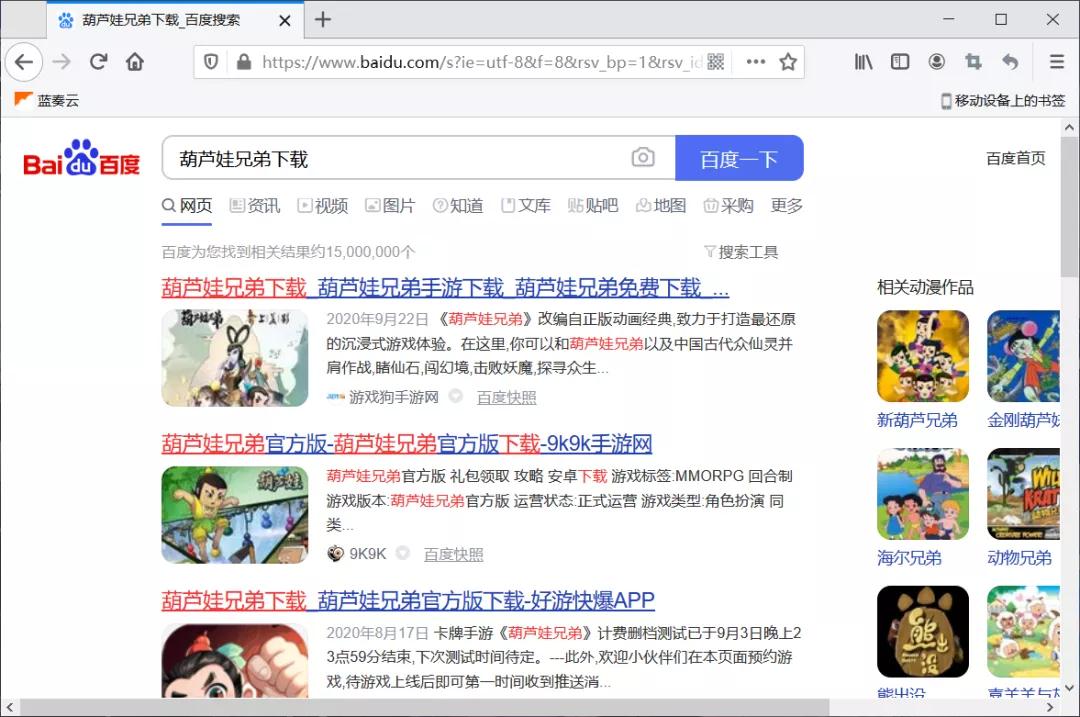Open the Firefox account icon
The height and width of the screenshot is (717, 1080).
(x=937, y=61)
